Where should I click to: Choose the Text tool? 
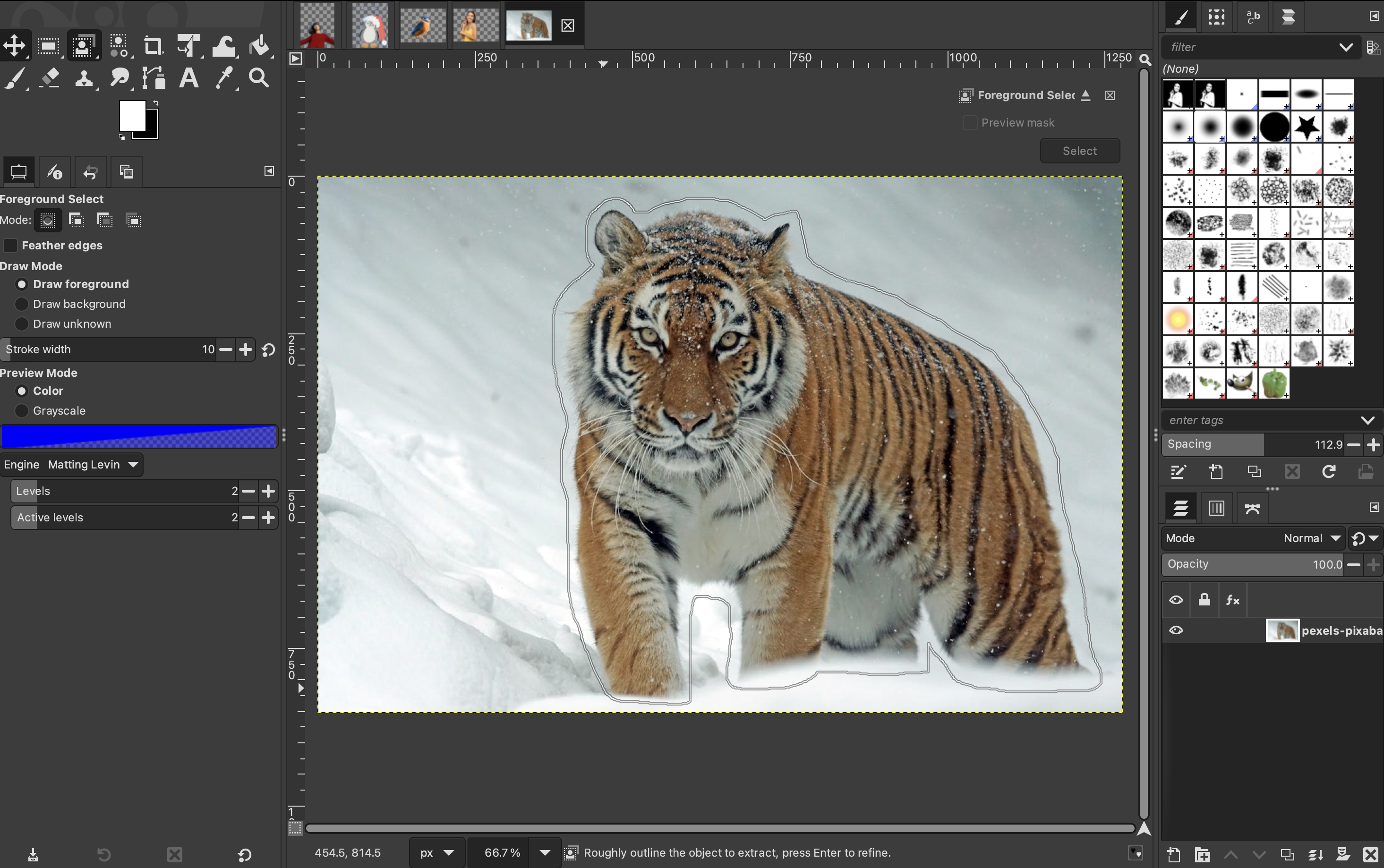coord(188,77)
